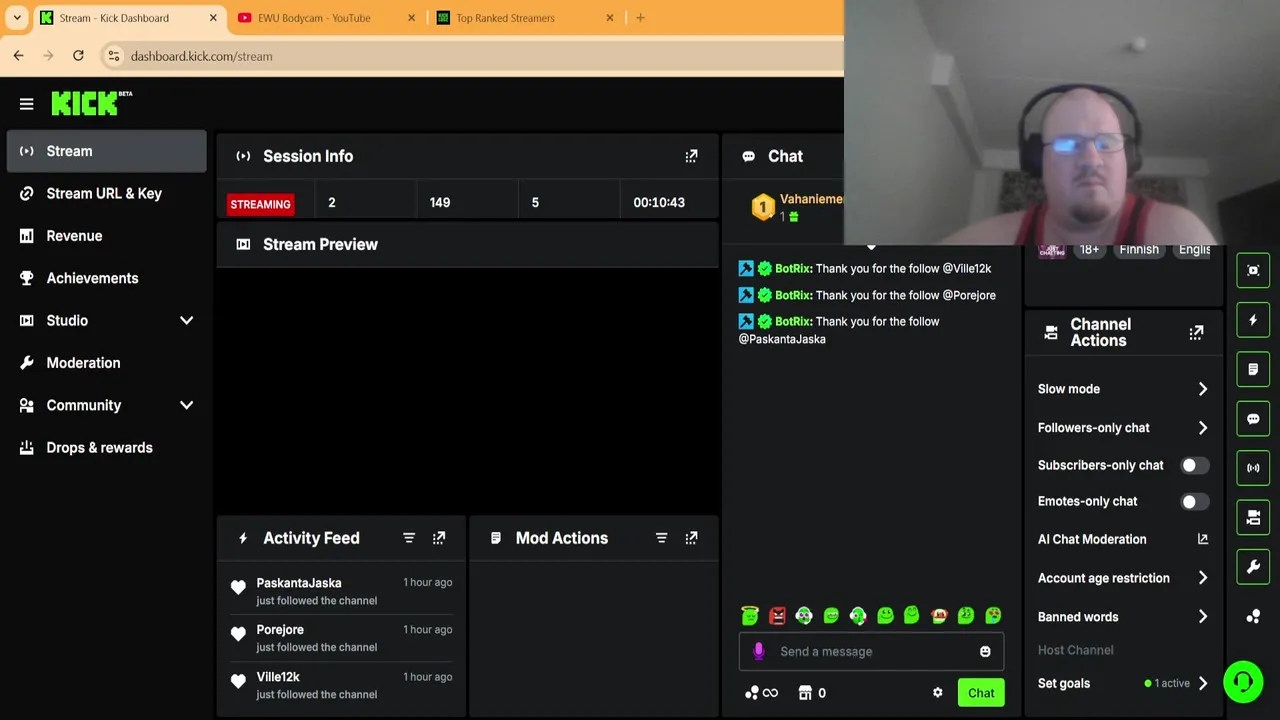Open the hamburger menu next to Kick logo

point(27,104)
